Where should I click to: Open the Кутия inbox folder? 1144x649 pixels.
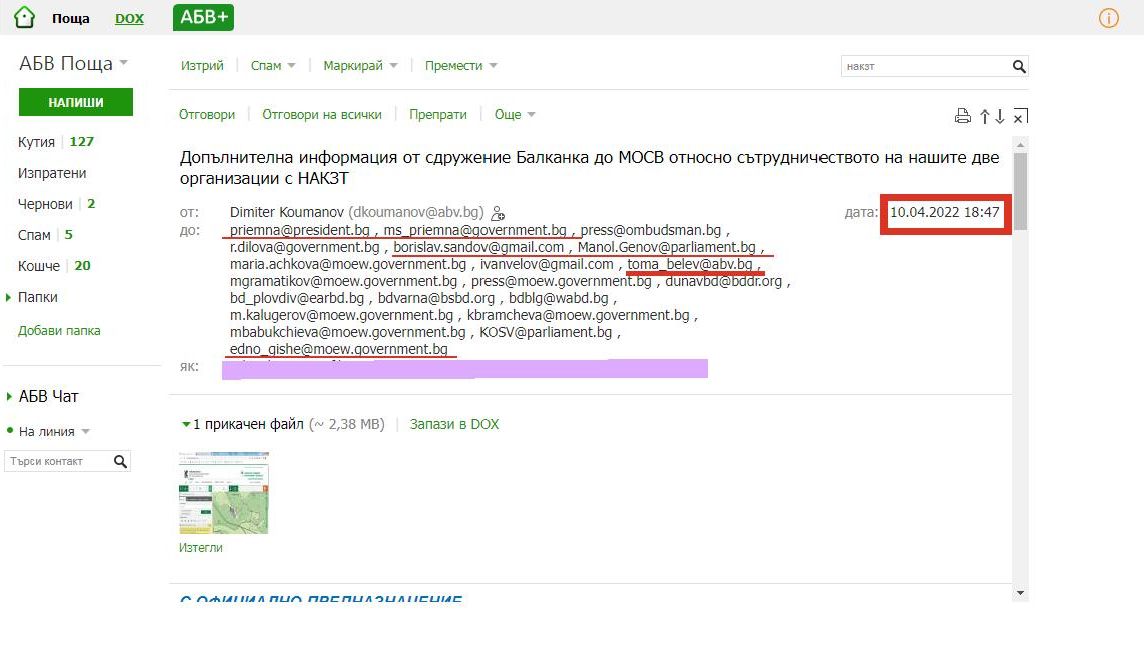[x=36, y=142]
